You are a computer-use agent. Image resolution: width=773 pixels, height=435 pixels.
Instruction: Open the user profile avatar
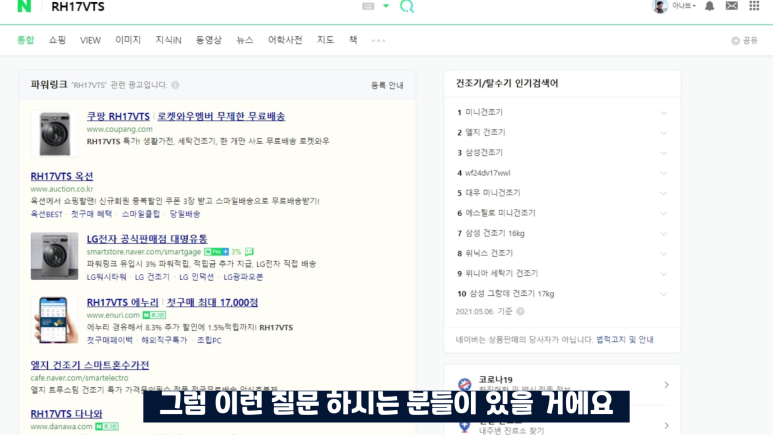tap(660, 6)
